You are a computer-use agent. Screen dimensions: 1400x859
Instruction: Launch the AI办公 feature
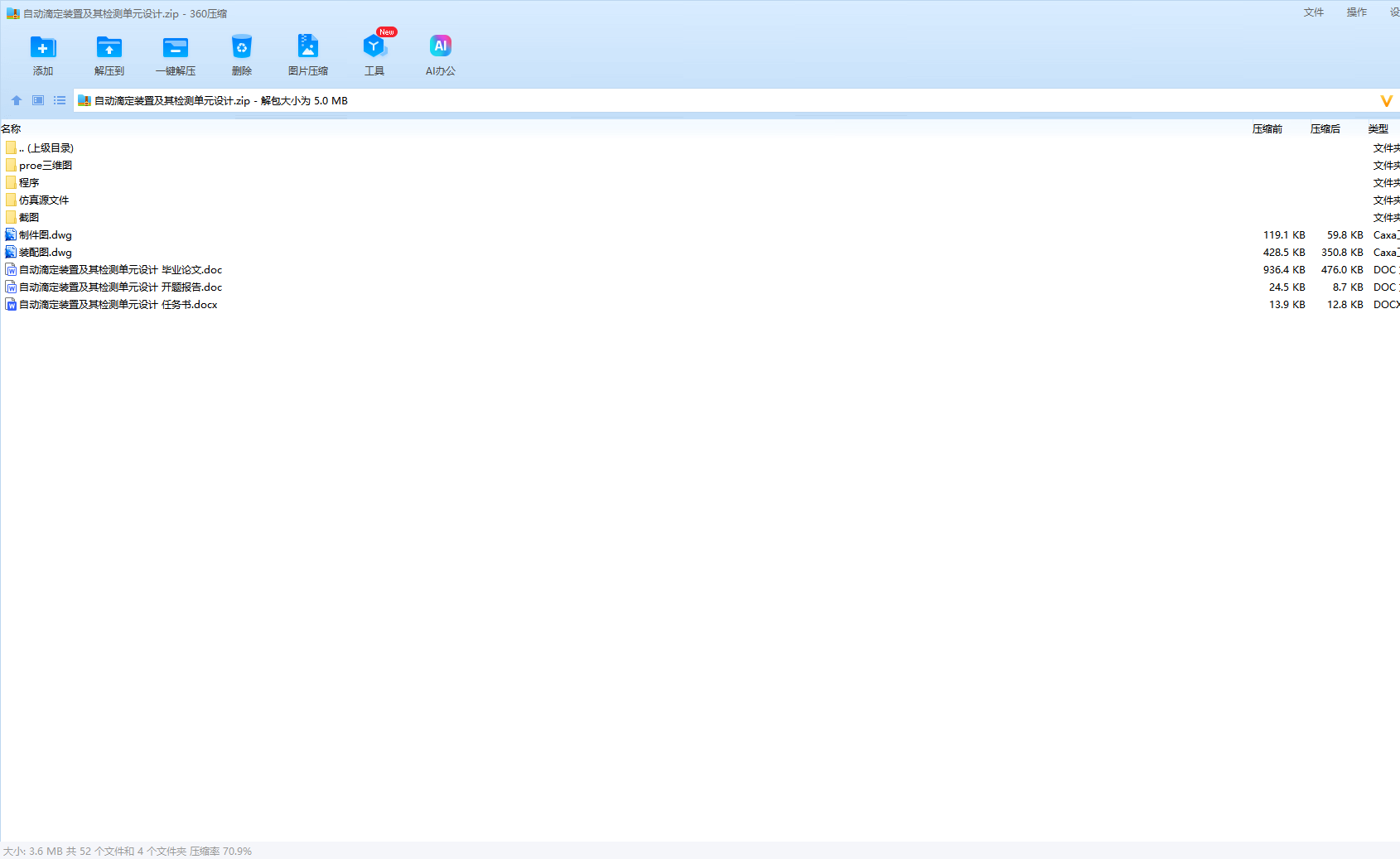click(x=441, y=46)
